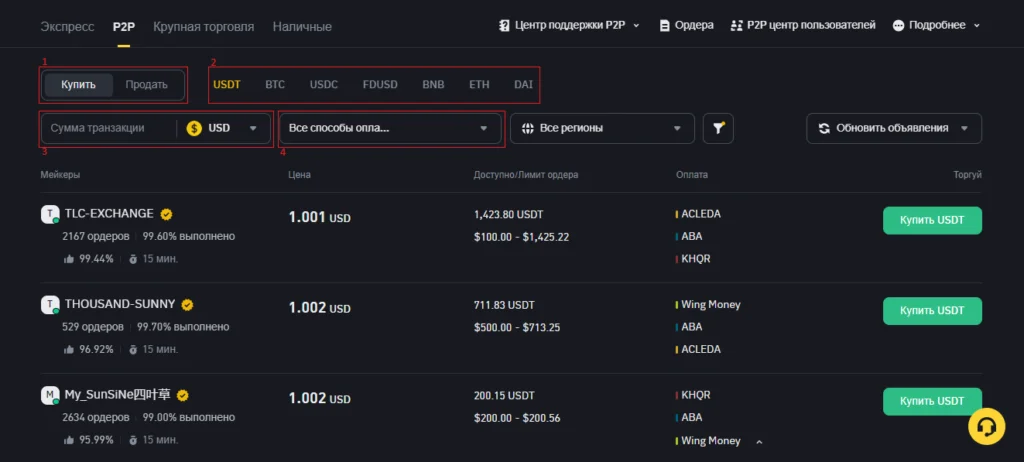Open the yellow headset support chat icon
Image resolution: width=1024 pixels, height=462 pixels.
point(987,426)
